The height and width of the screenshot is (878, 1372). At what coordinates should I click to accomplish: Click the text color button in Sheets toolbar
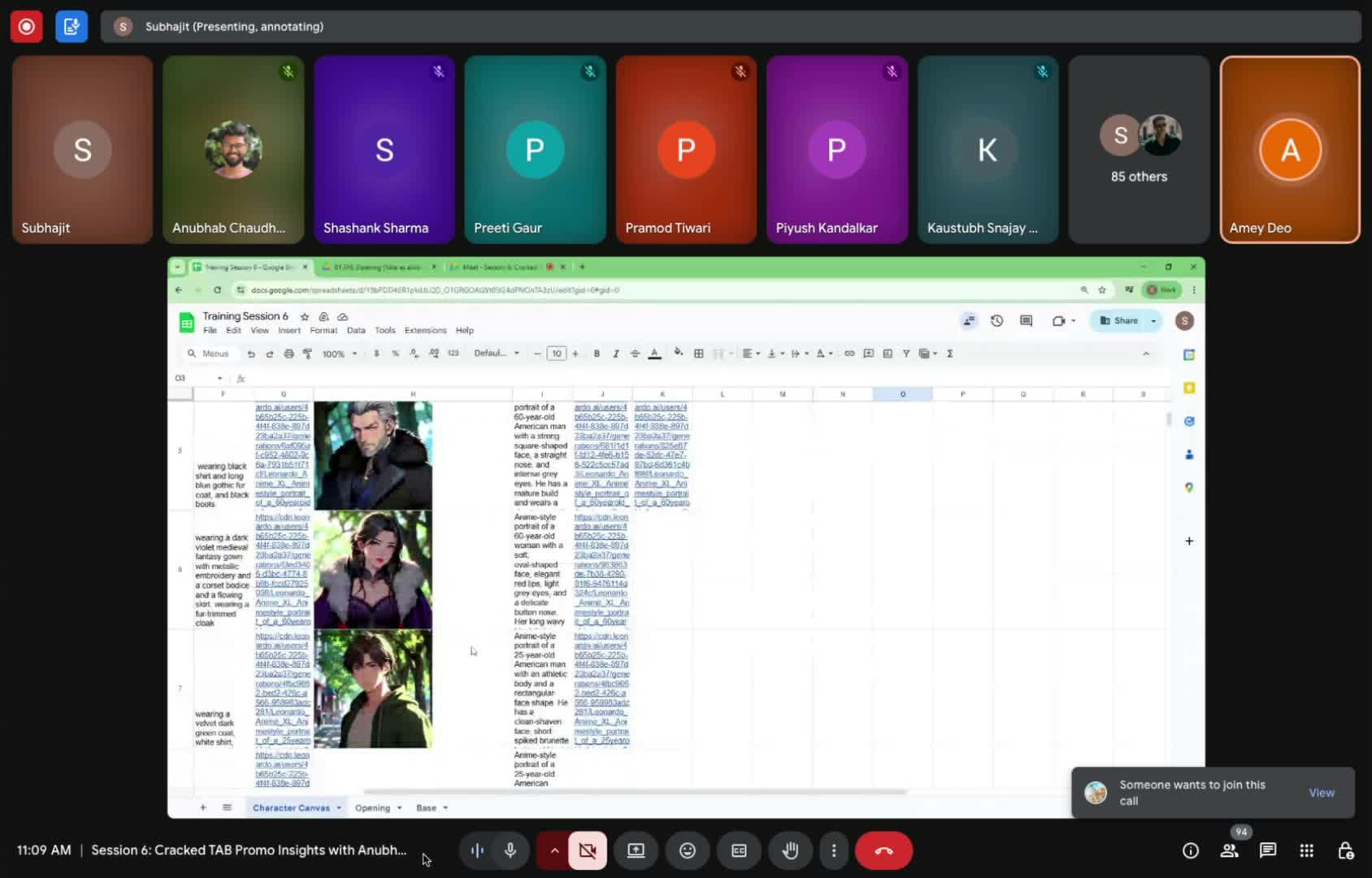pos(654,354)
